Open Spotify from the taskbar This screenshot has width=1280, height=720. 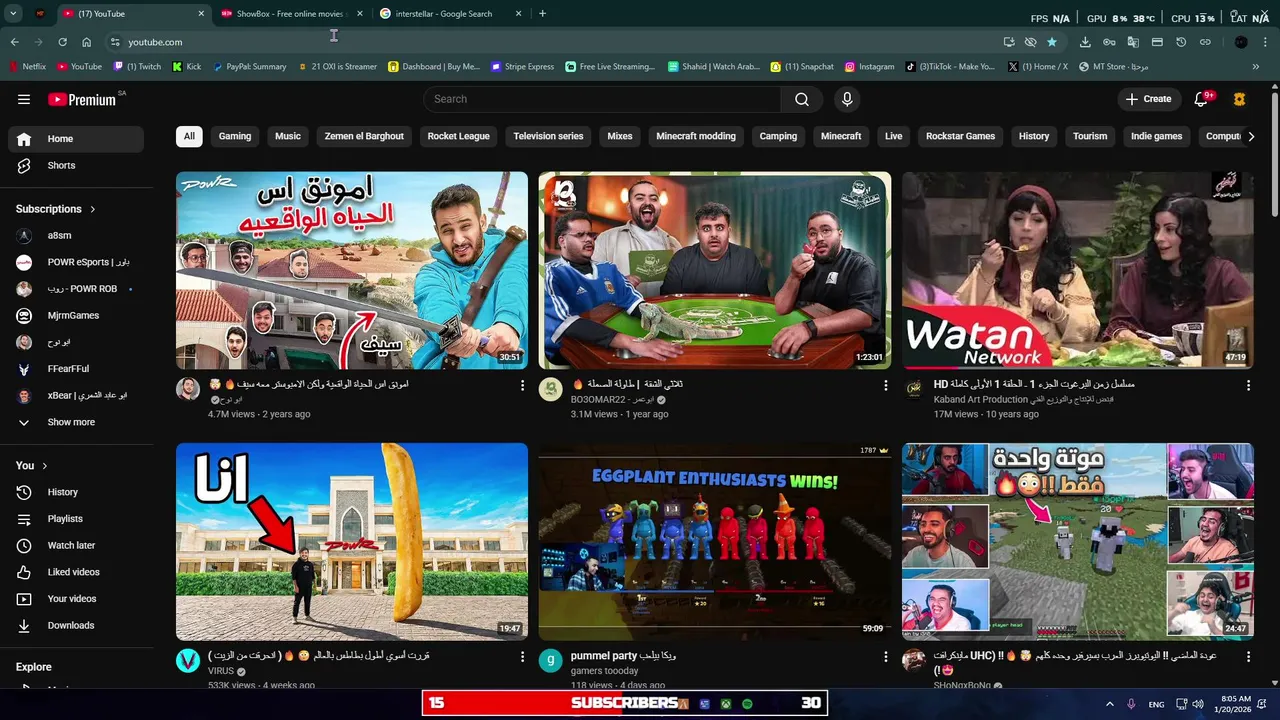(x=747, y=704)
